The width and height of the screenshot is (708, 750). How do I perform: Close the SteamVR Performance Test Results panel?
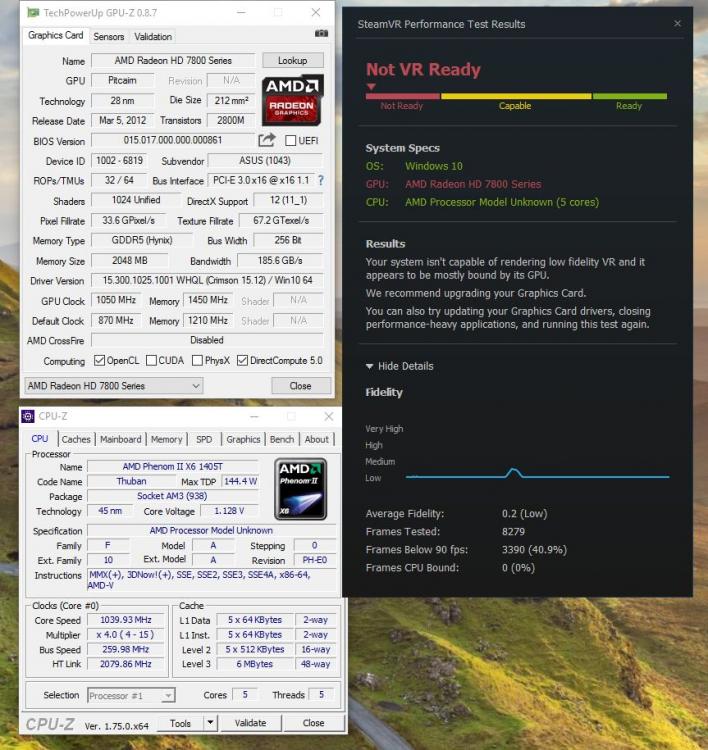[x=677, y=23]
